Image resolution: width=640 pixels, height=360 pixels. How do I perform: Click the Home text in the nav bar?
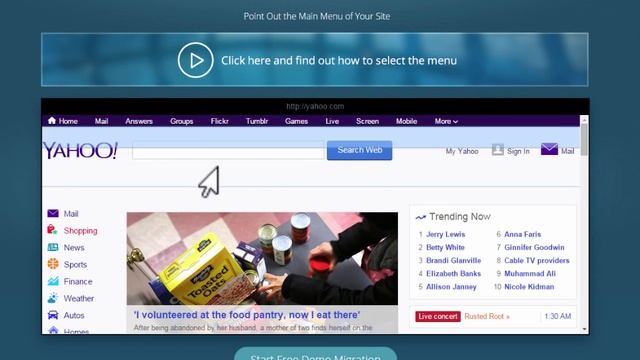pos(68,121)
